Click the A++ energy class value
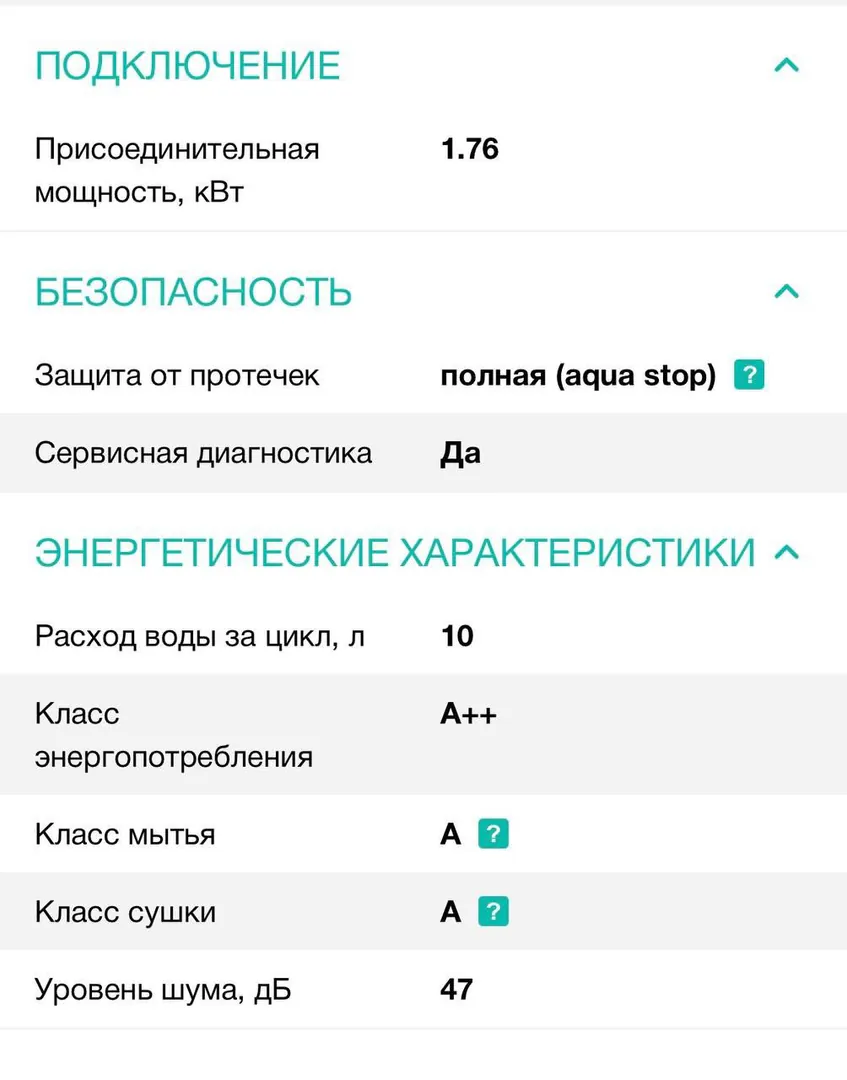This screenshot has height=1080, width=847. coord(468,714)
